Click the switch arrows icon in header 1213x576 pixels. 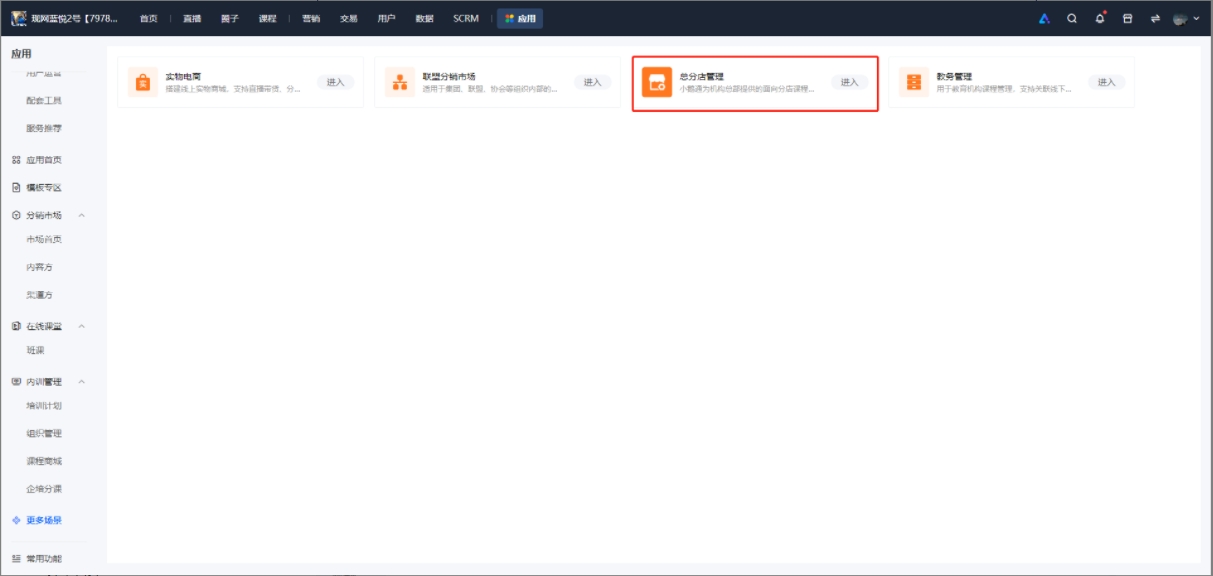(x=1155, y=18)
